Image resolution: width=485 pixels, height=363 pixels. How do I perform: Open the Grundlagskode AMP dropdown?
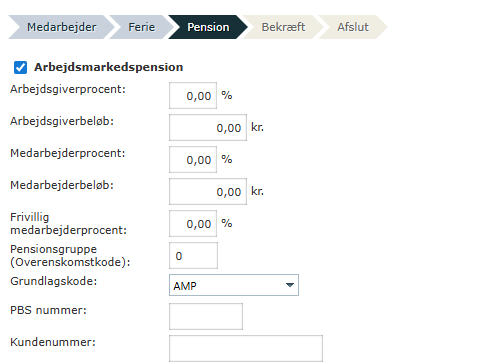234,285
